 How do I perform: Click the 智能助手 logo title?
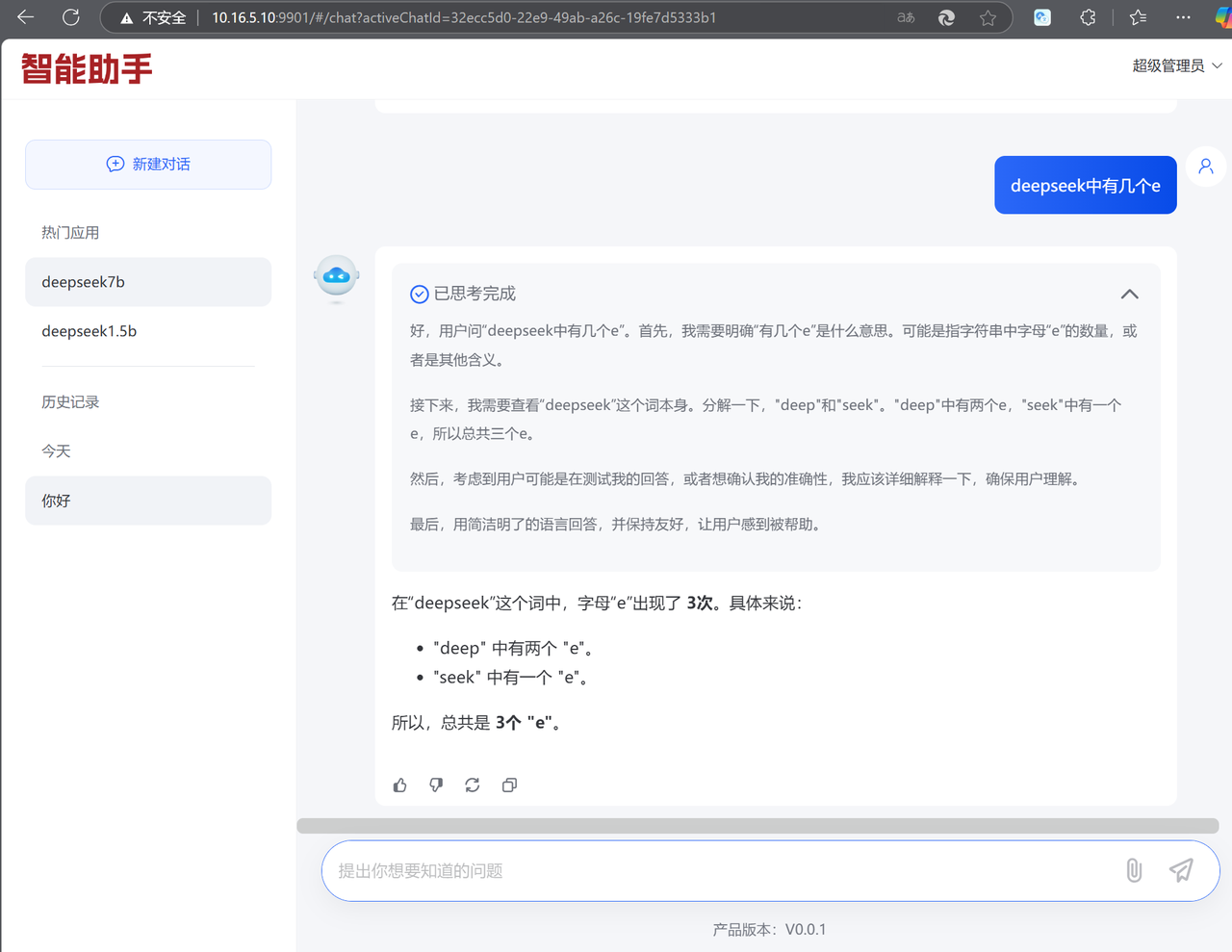[x=87, y=68]
